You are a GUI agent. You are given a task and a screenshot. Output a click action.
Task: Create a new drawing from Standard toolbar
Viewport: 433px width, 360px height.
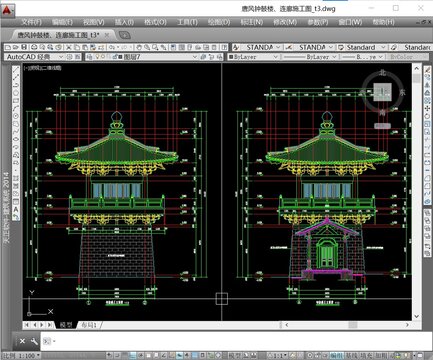pyautogui.click(x=7, y=47)
